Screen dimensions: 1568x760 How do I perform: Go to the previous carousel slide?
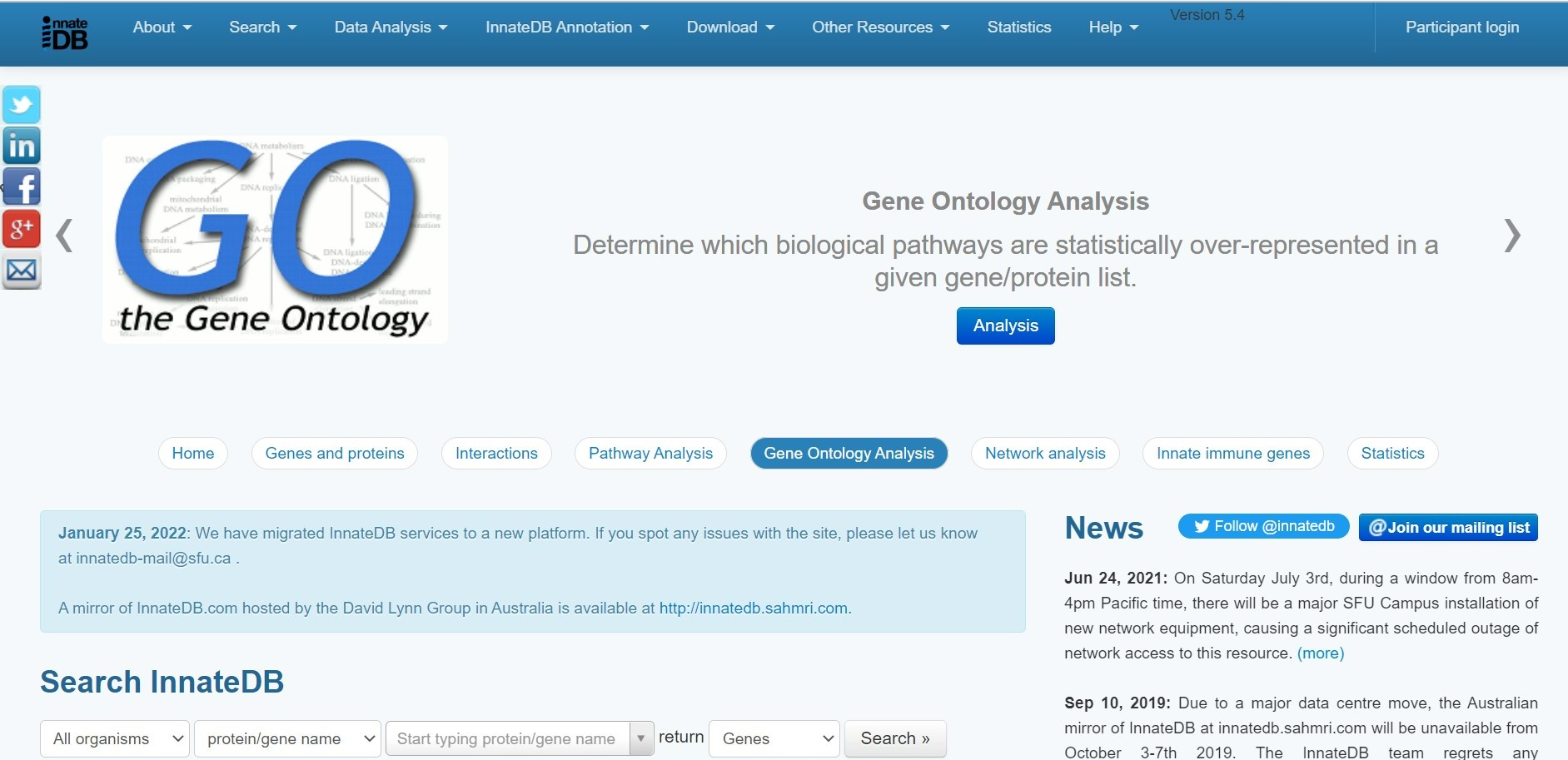pyautogui.click(x=64, y=236)
